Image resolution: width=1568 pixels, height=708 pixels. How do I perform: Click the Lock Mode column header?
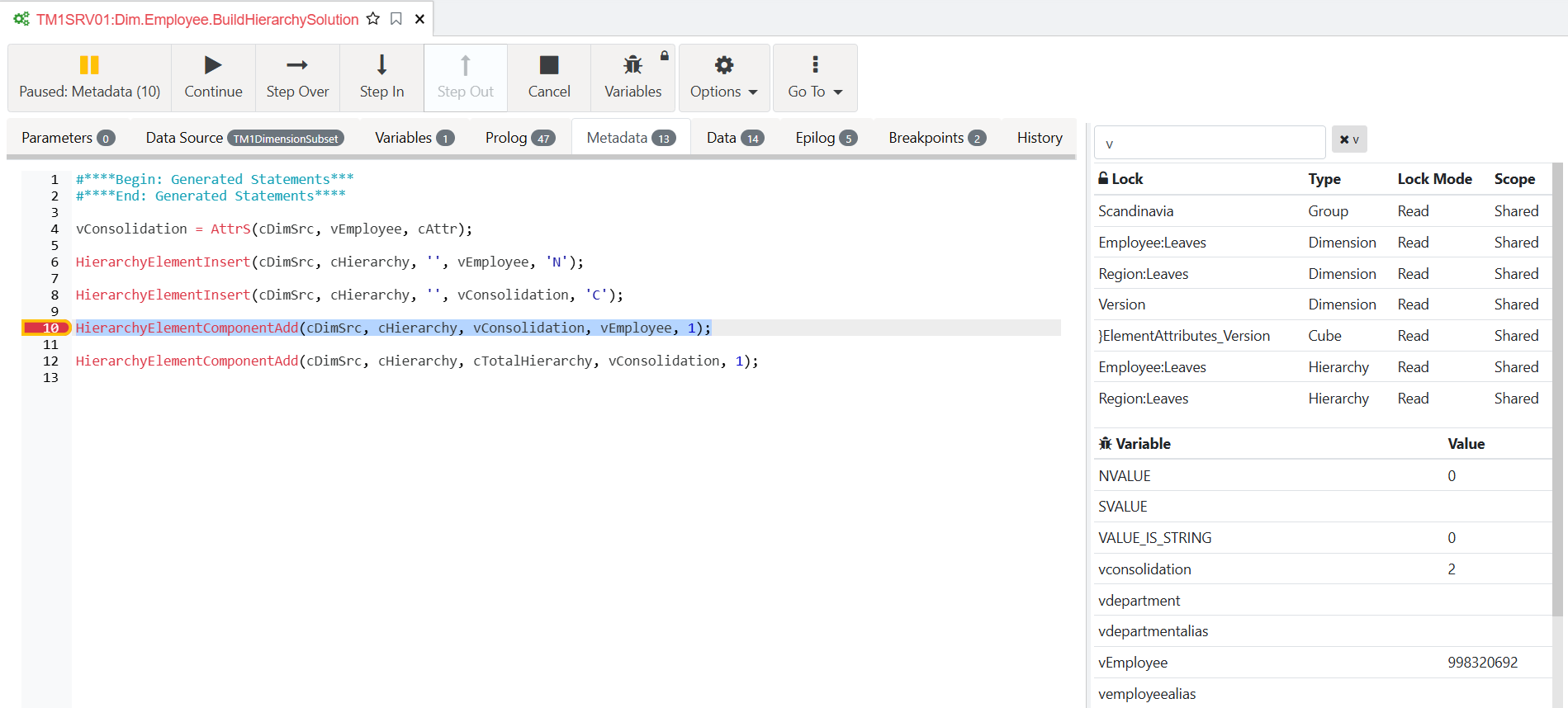tap(1434, 178)
